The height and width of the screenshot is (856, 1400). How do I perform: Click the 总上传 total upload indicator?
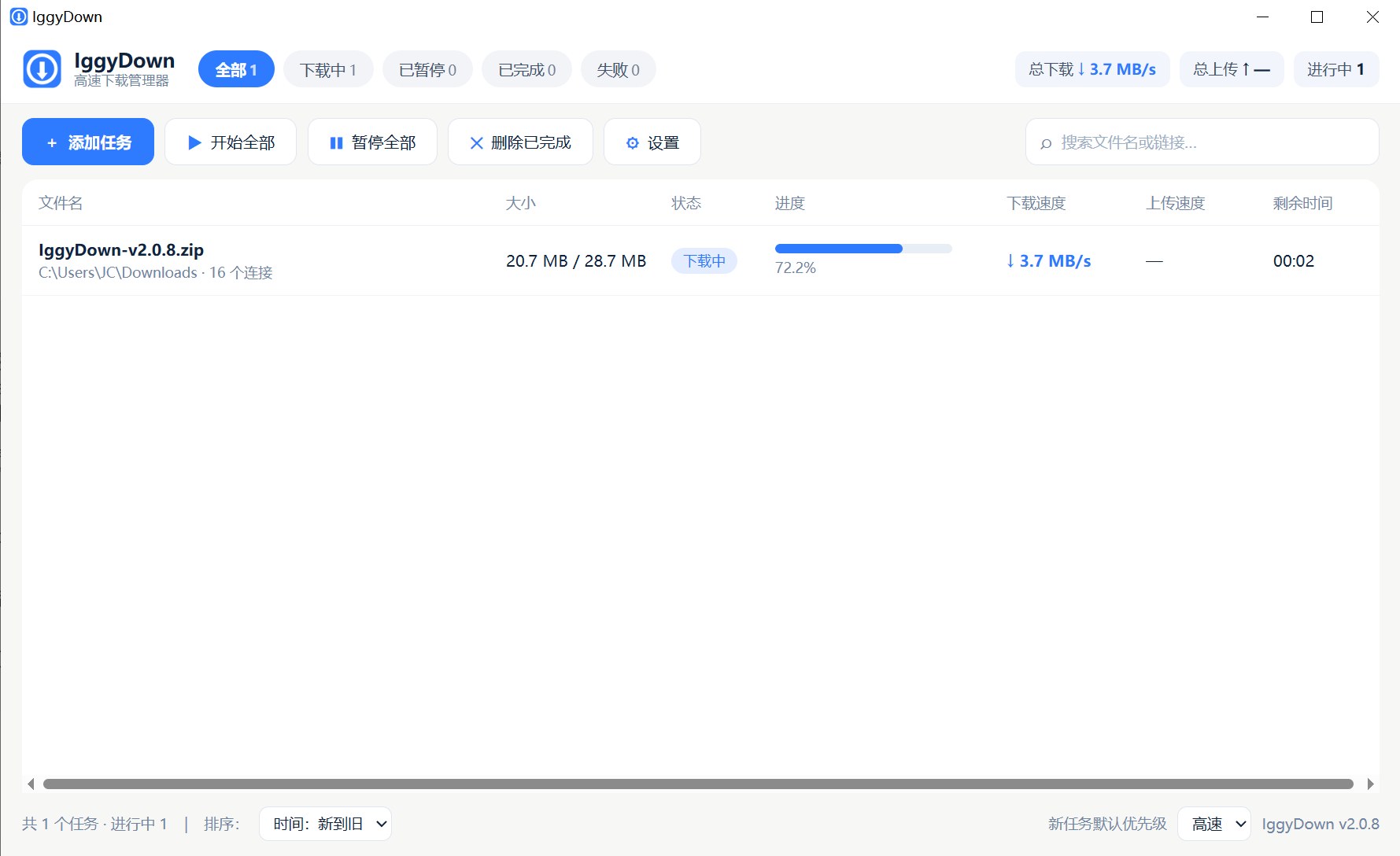(1232, 69)
